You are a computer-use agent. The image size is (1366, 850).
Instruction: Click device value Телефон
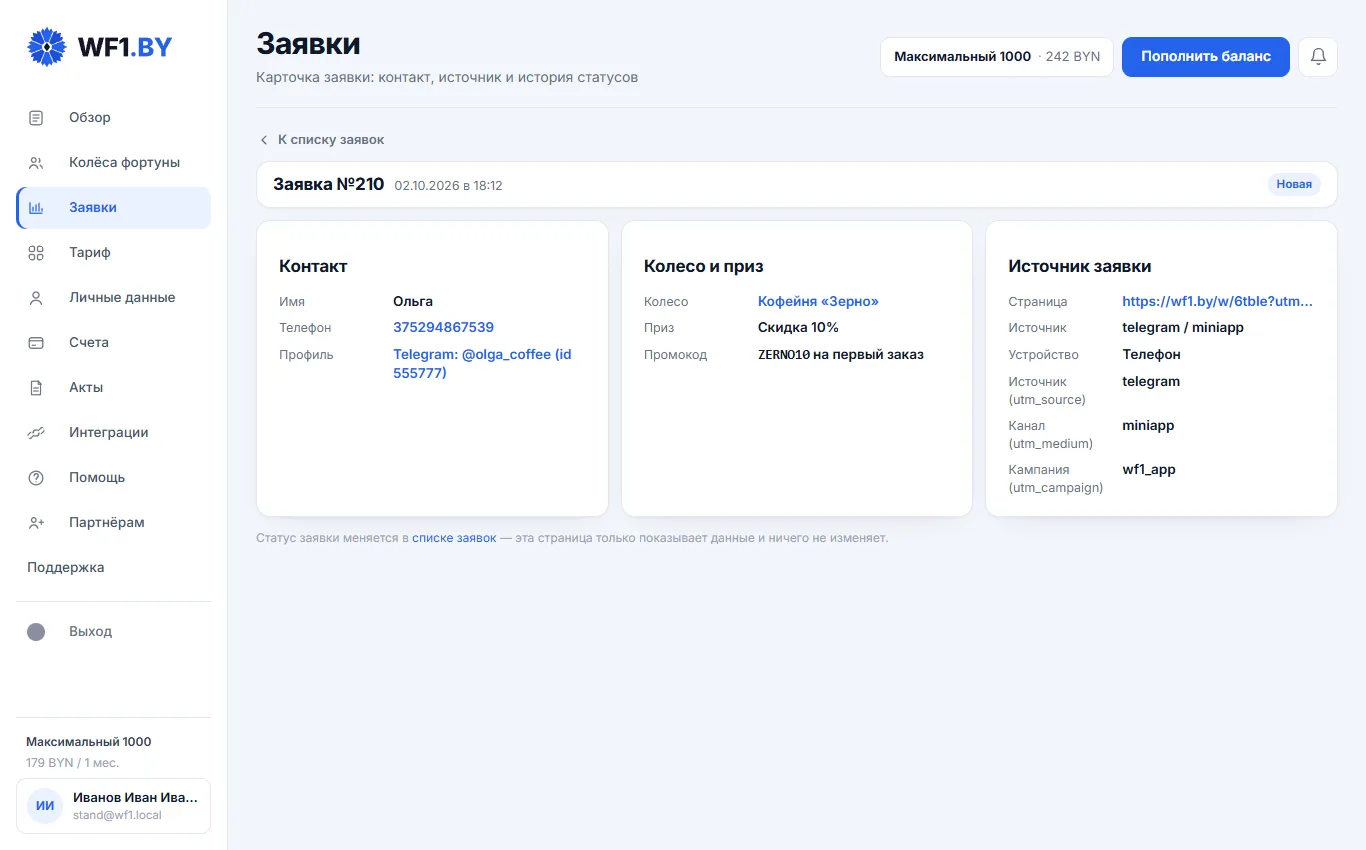coord(1151,355)
